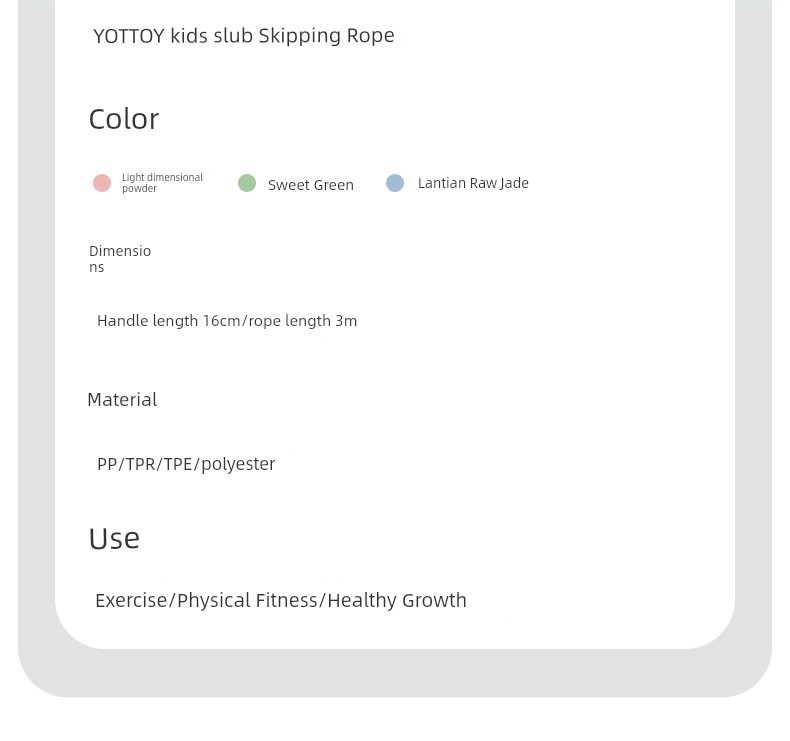Click the Use section heading
Image resolution: width=790 pixels, height=741 pixels.
click(x=114, y=538)
